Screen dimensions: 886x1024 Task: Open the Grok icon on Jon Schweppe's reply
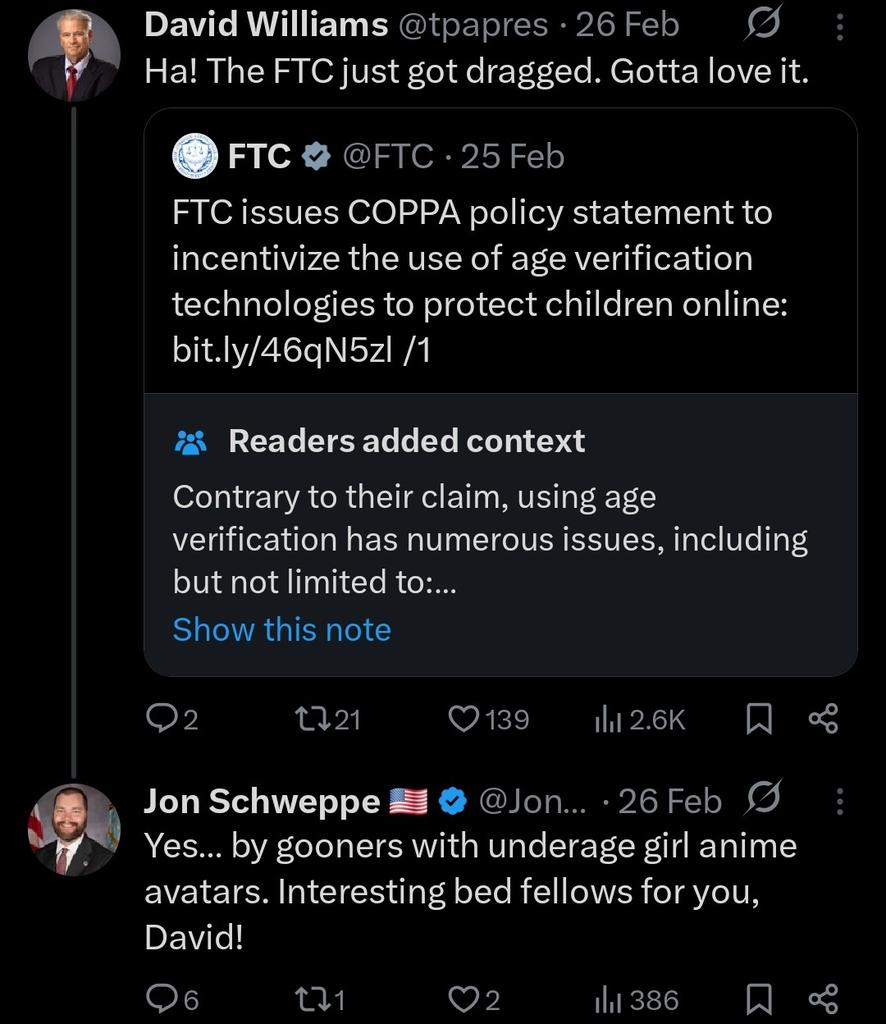(762, 797)
